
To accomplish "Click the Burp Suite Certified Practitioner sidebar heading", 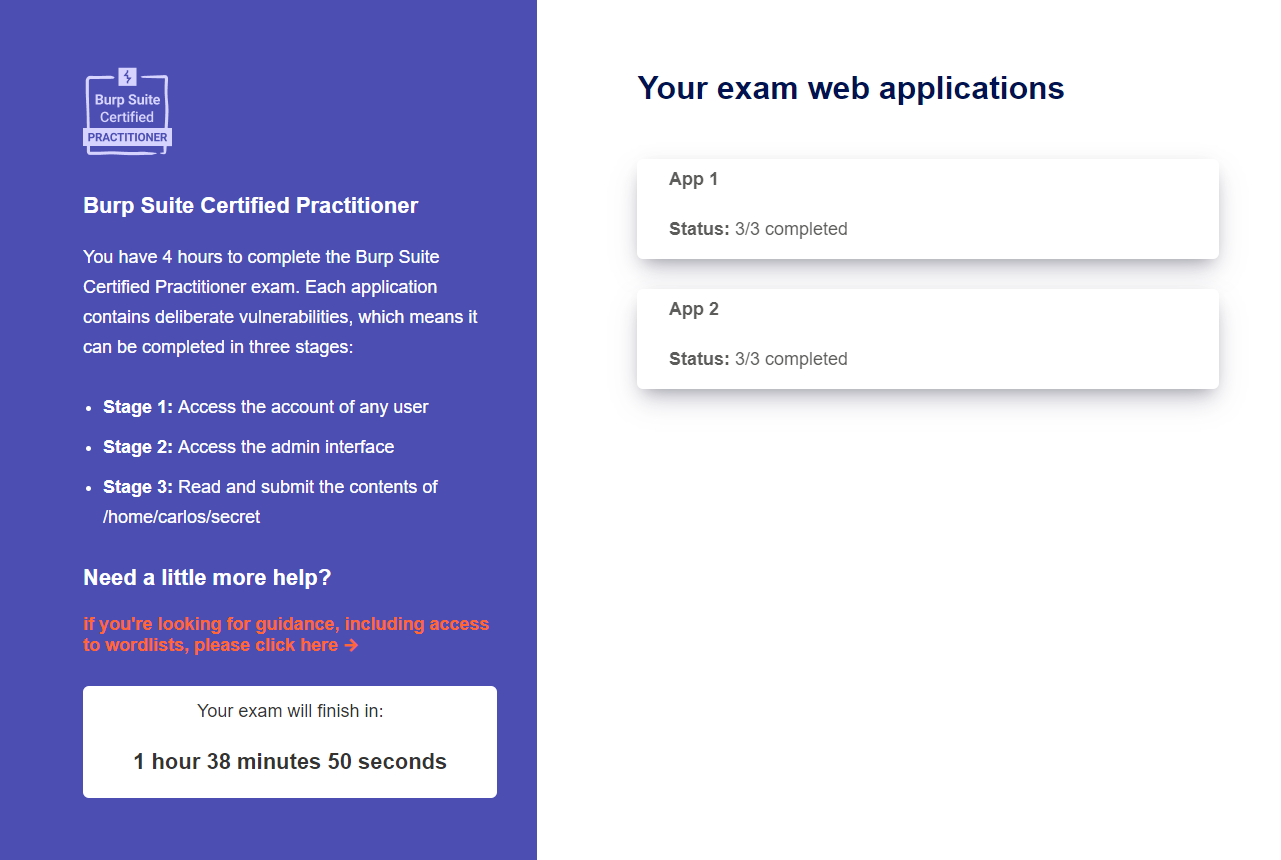I will click(x=250, y=206).
